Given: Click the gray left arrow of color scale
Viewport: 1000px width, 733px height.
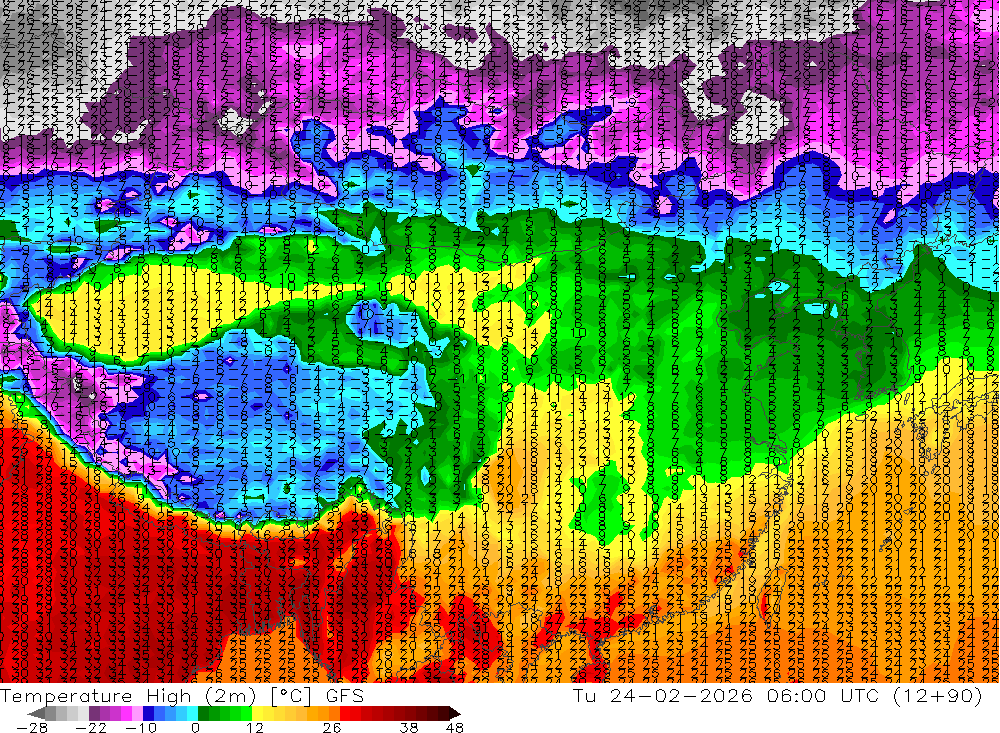Looking at the screenshot, I should 36,713.
